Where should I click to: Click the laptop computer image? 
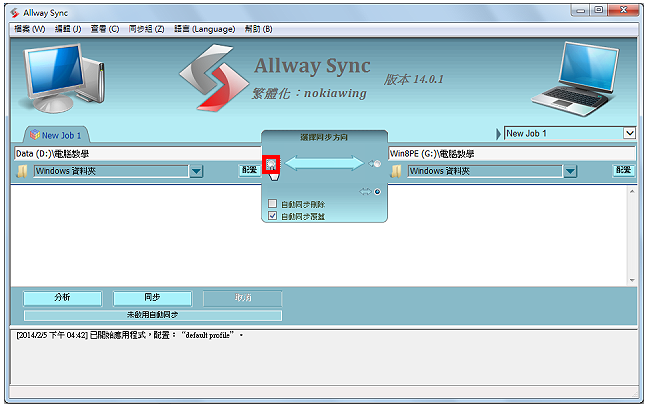coord(577,79)
